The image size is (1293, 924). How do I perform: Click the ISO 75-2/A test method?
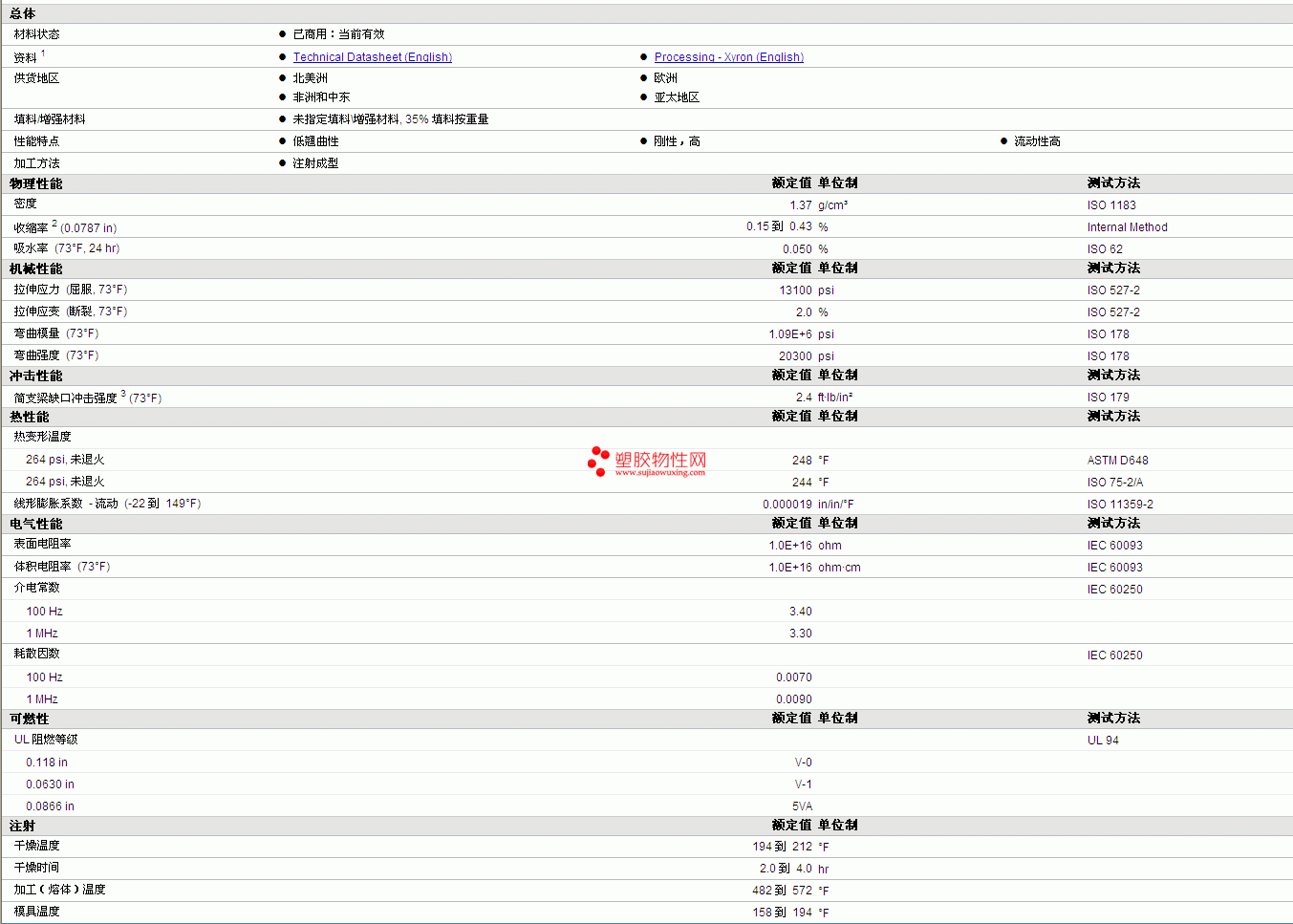[x=1115, y=483]
